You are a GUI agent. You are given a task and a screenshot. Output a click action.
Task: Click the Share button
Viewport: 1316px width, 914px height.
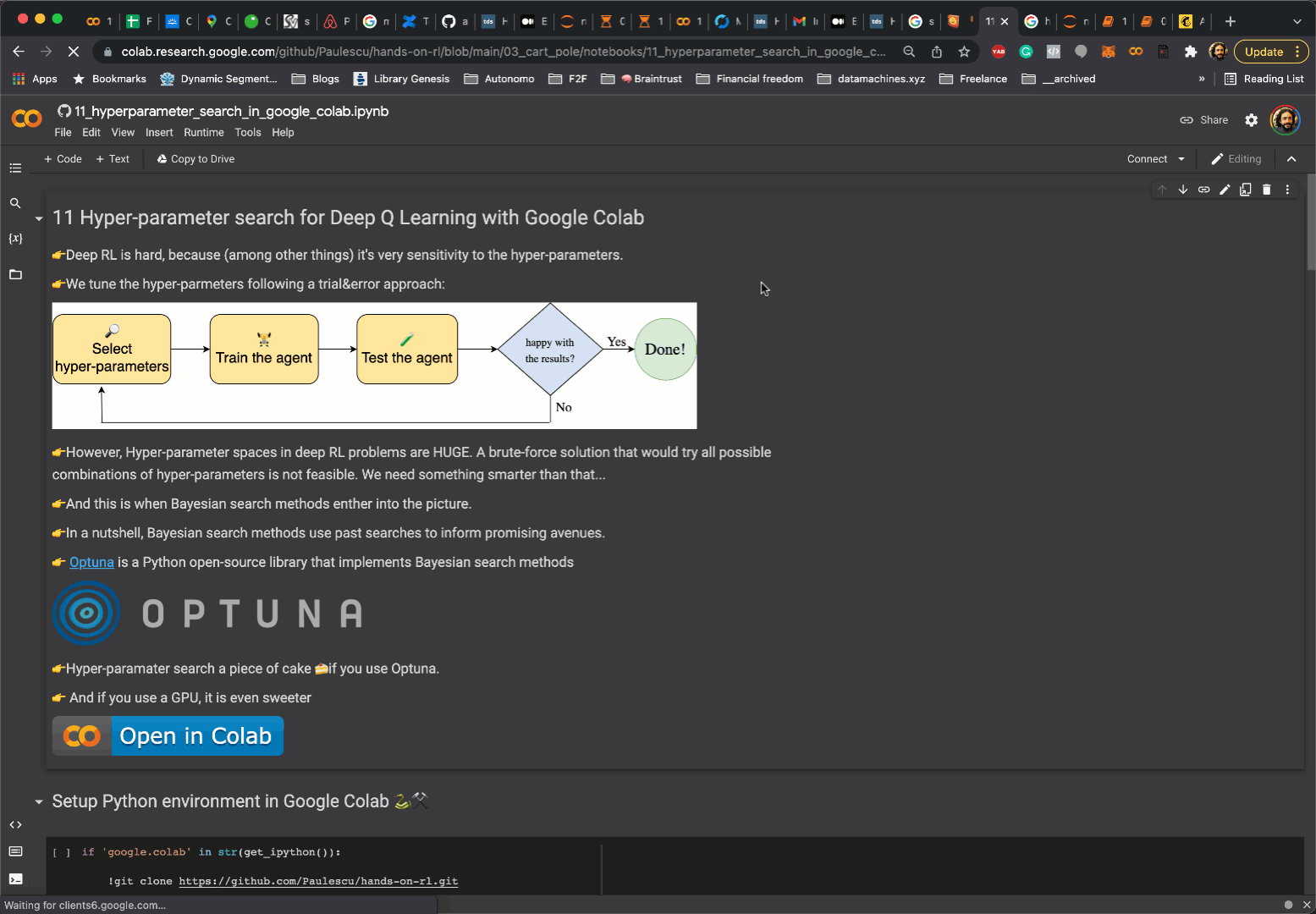point(1203,120)
